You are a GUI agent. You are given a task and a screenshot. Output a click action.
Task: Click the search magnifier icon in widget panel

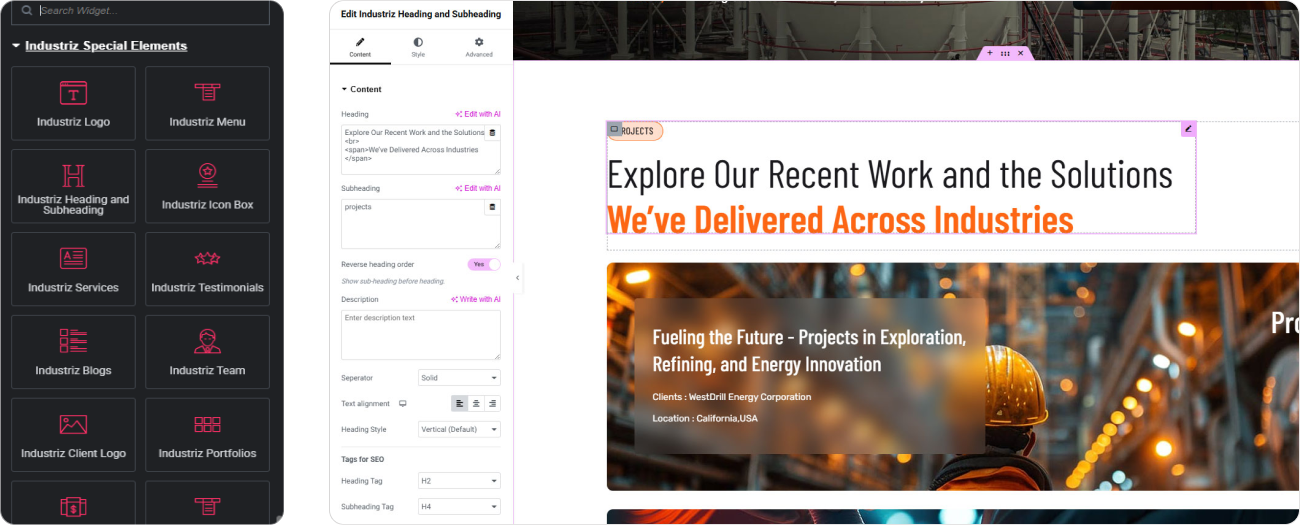27,11
